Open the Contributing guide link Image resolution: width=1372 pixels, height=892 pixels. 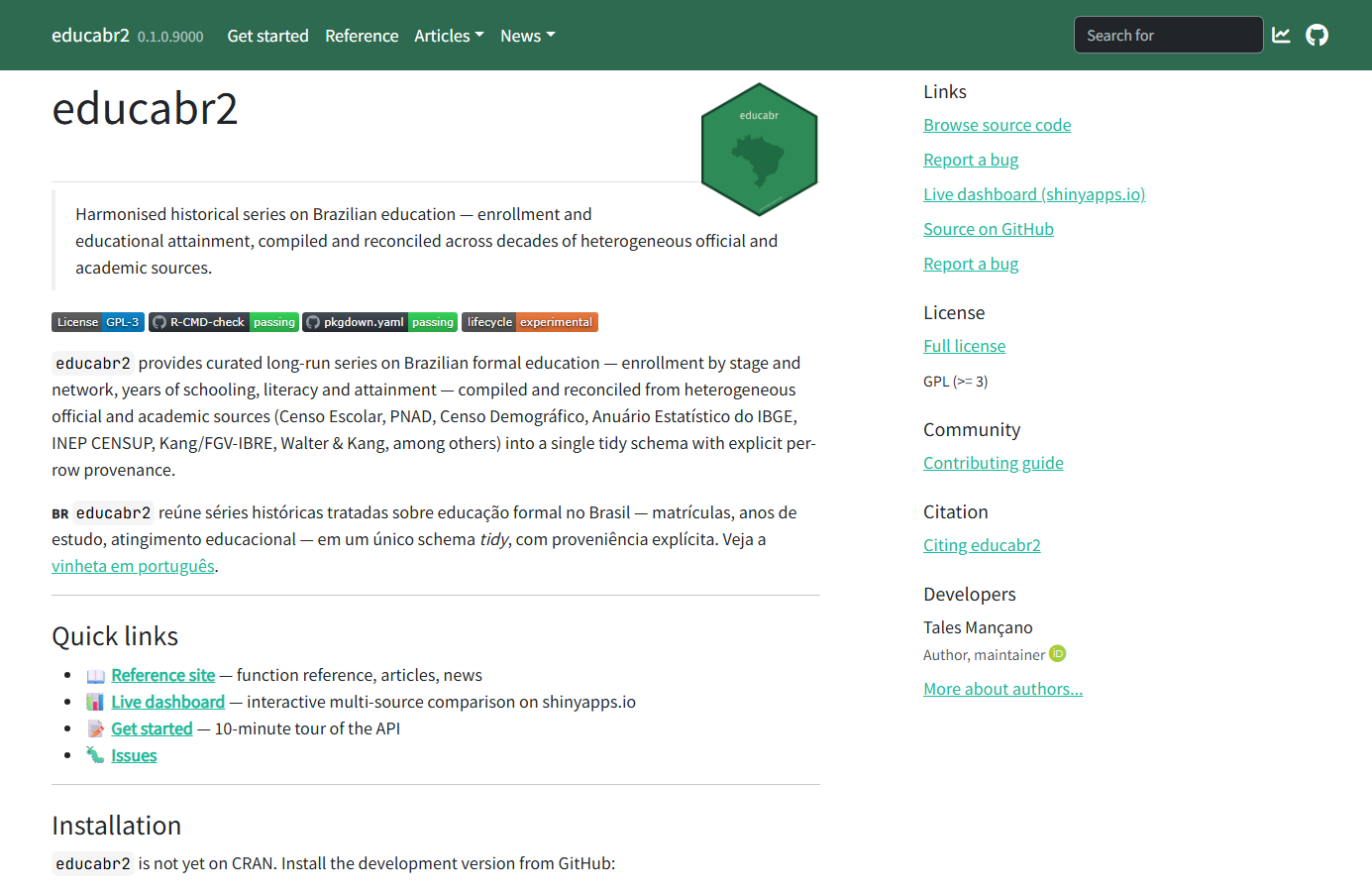994,463
